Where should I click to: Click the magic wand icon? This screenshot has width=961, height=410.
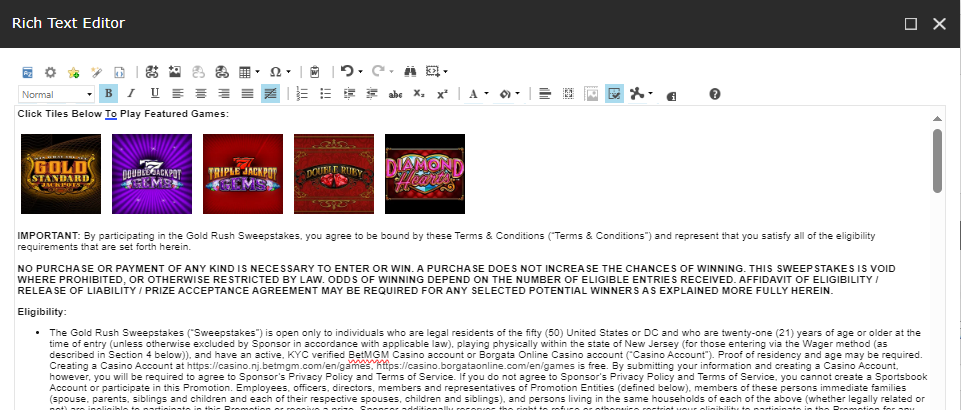pyautogui.click(x=96, y=72)
